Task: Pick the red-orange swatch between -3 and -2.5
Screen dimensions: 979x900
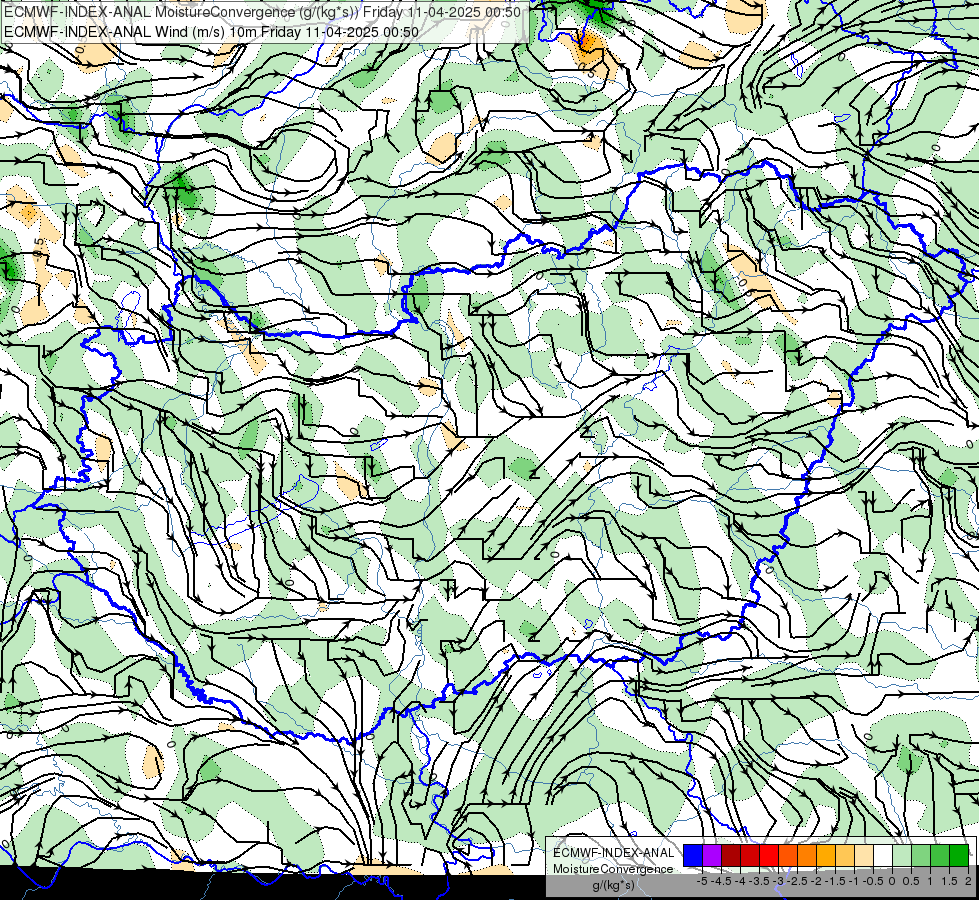Action: pyautogui.click(x=788, y=855)
